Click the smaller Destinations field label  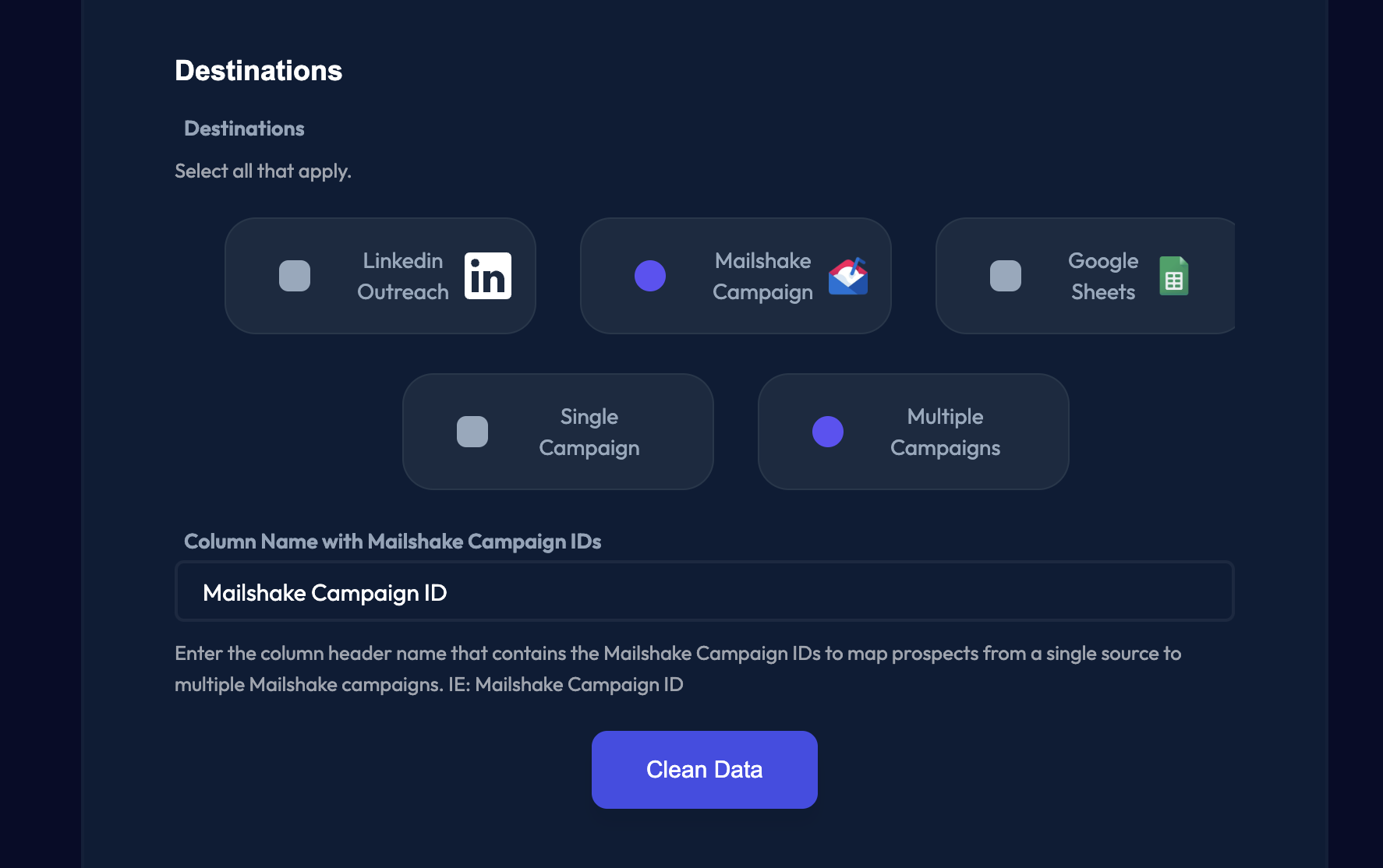(x=244, y=129)
